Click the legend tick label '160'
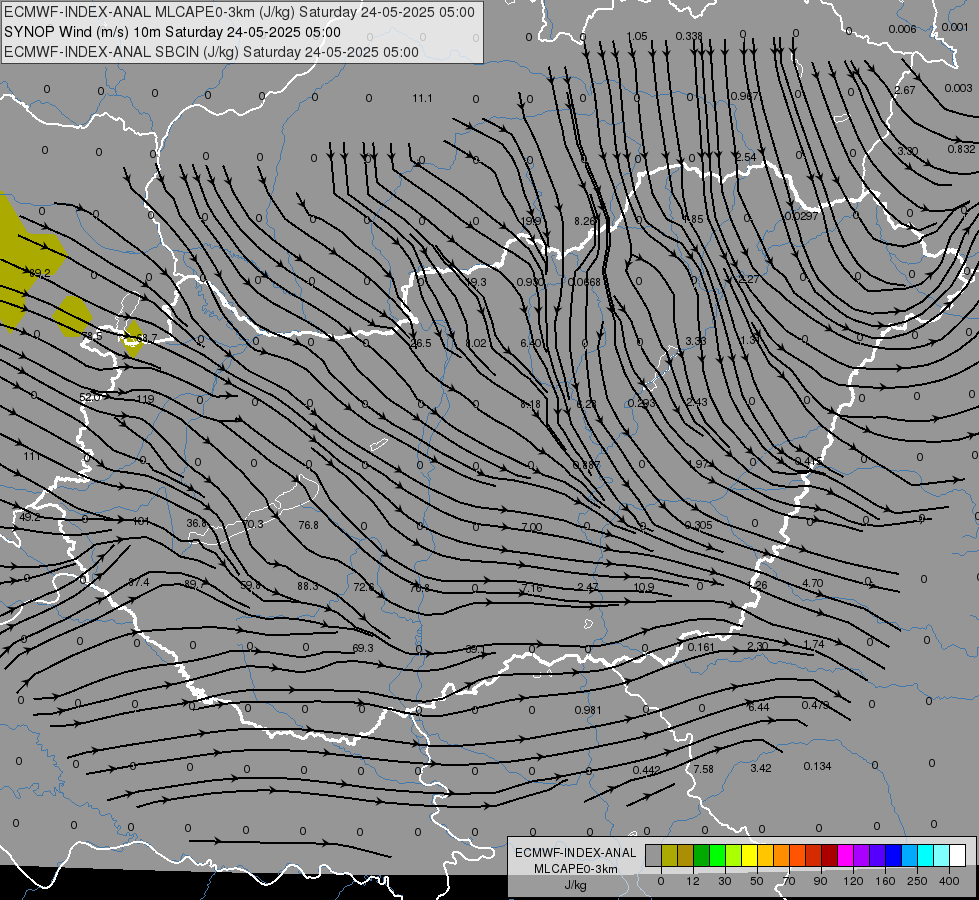The width and height of the screenshot is (979, 900). tap(885, 881)
